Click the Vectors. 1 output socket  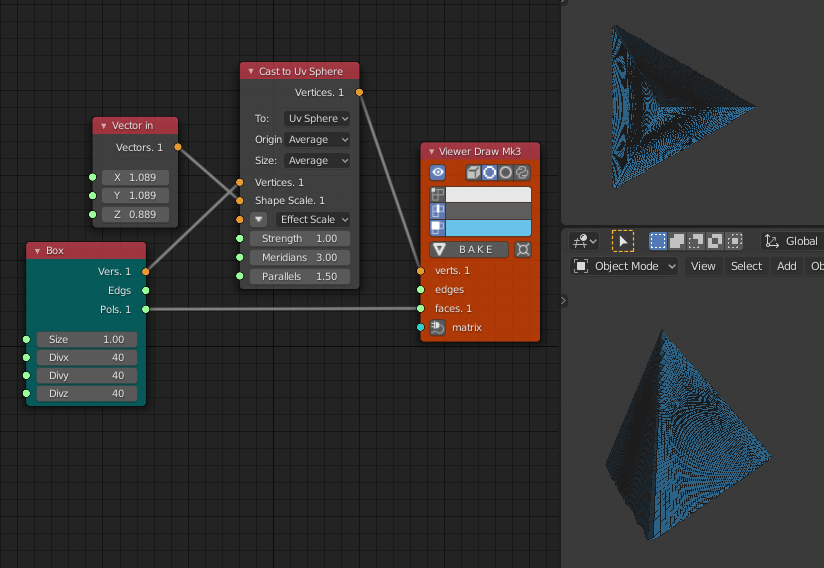click(178, 147)
